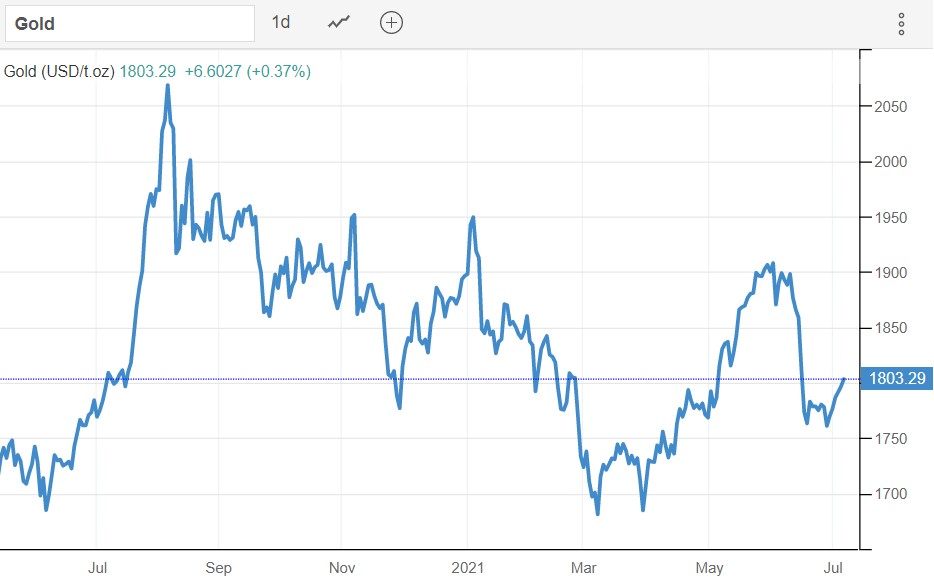Viewport: 934px width, 580px height.
Task: Click the 1850 price axis label
Action: (x=890, y=329)
